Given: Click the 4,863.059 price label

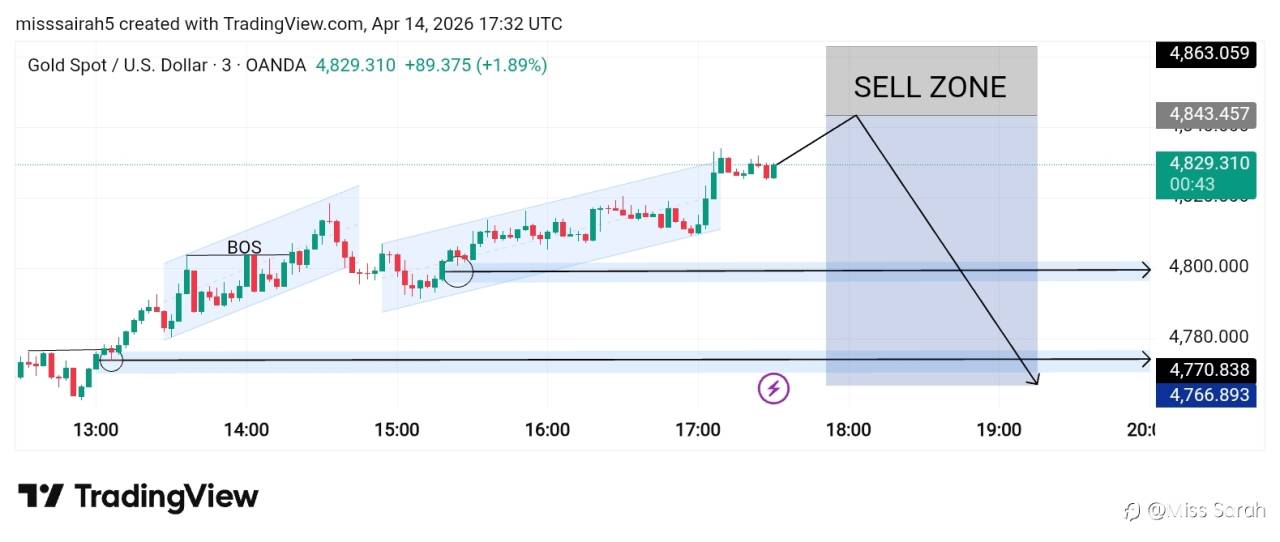Looking at the screenshot, I should tap(1205, 54).
